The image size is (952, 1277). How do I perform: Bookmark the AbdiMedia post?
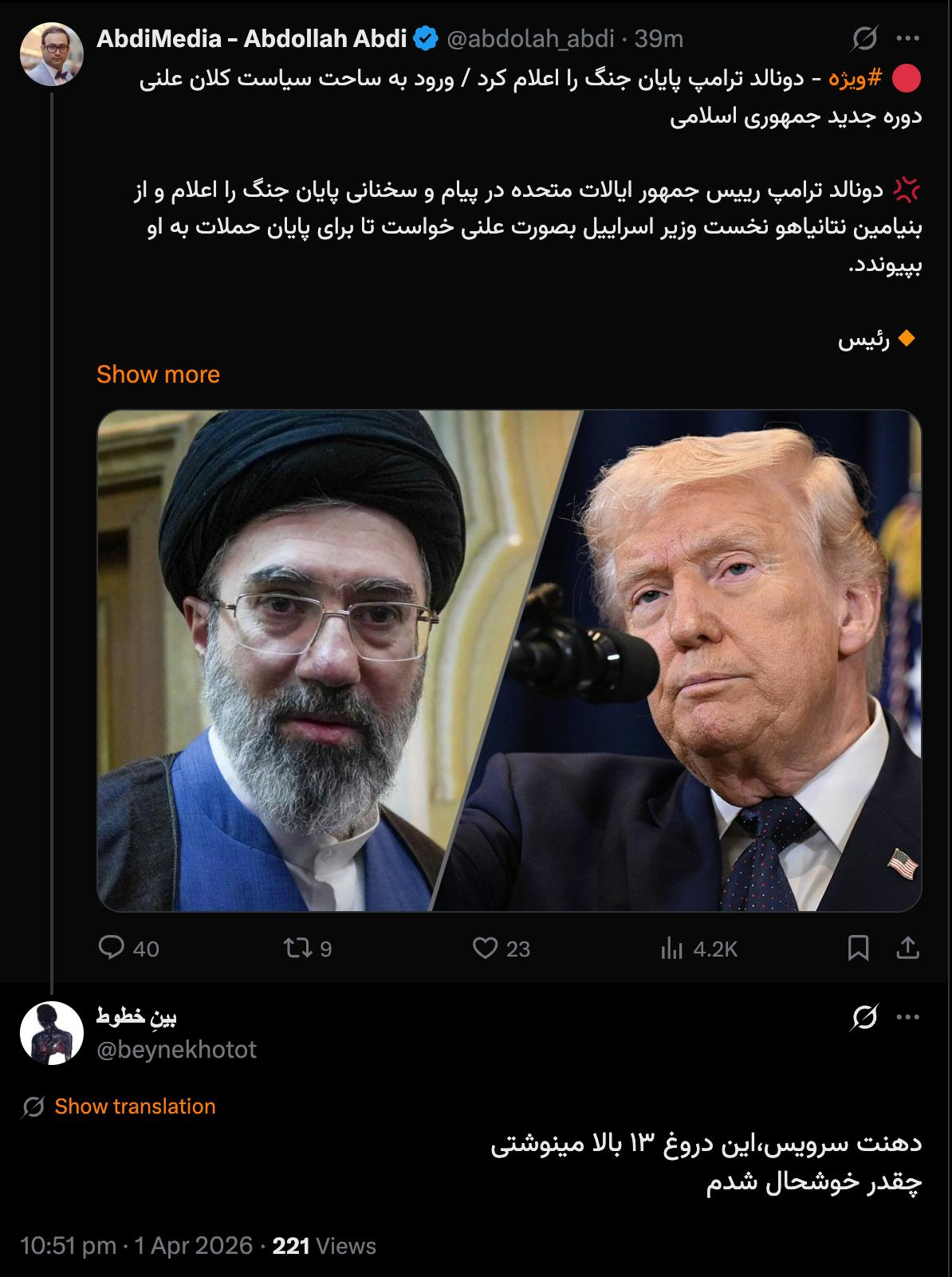858,948
